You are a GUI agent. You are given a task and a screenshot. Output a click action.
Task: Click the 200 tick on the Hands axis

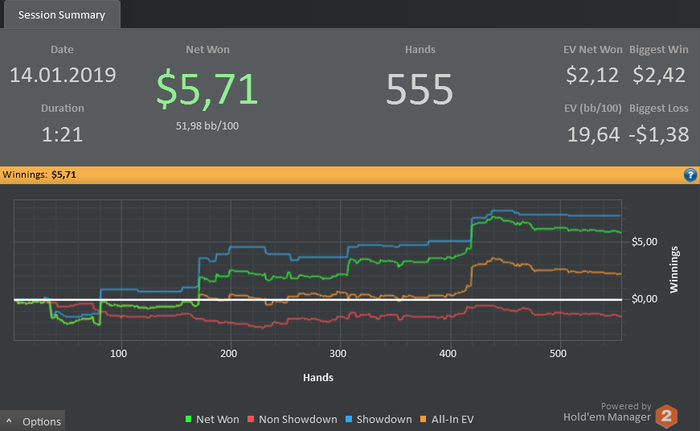[x=229, y=354]
